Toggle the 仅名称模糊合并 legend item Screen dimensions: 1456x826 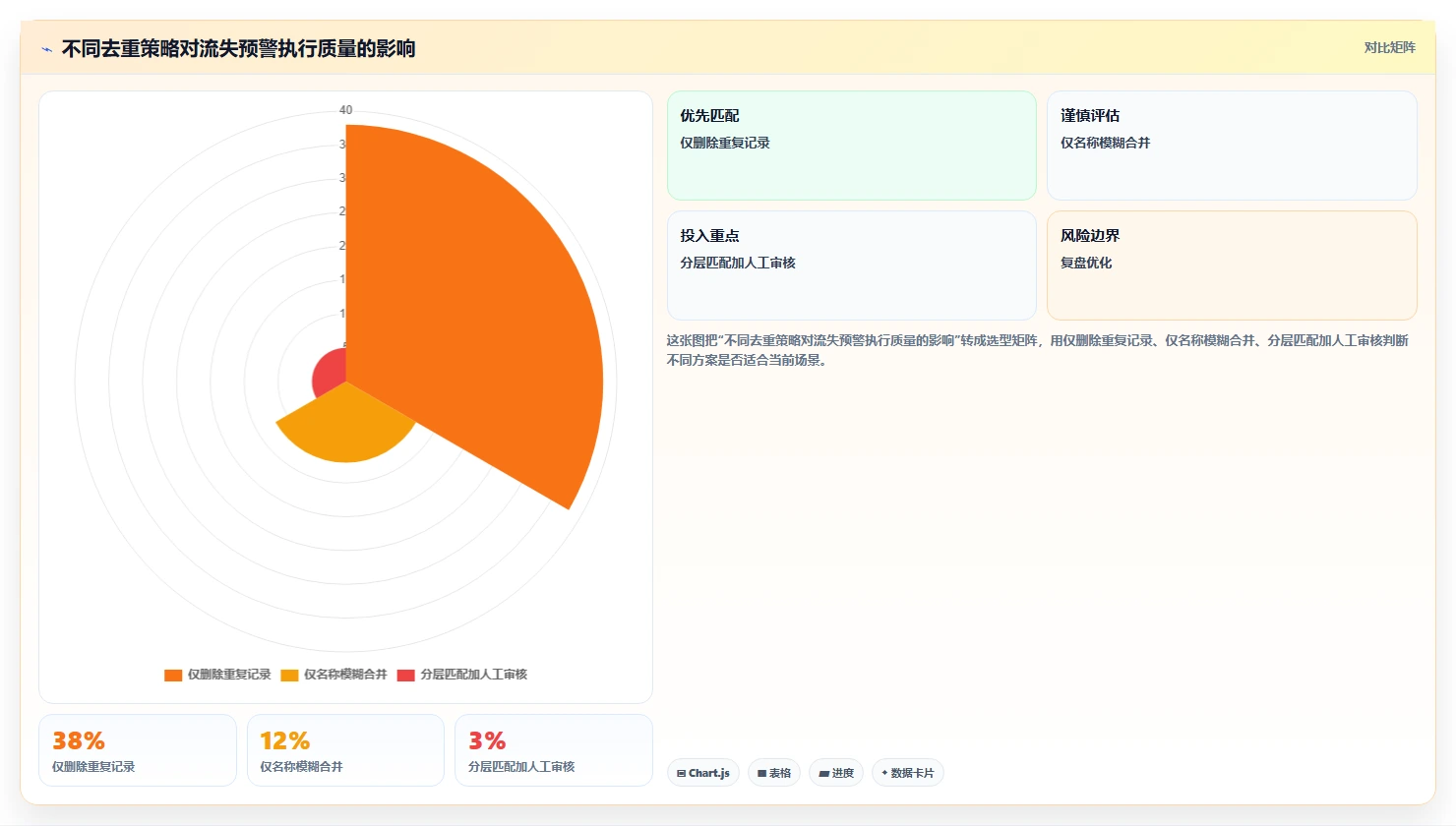[334, 675]
